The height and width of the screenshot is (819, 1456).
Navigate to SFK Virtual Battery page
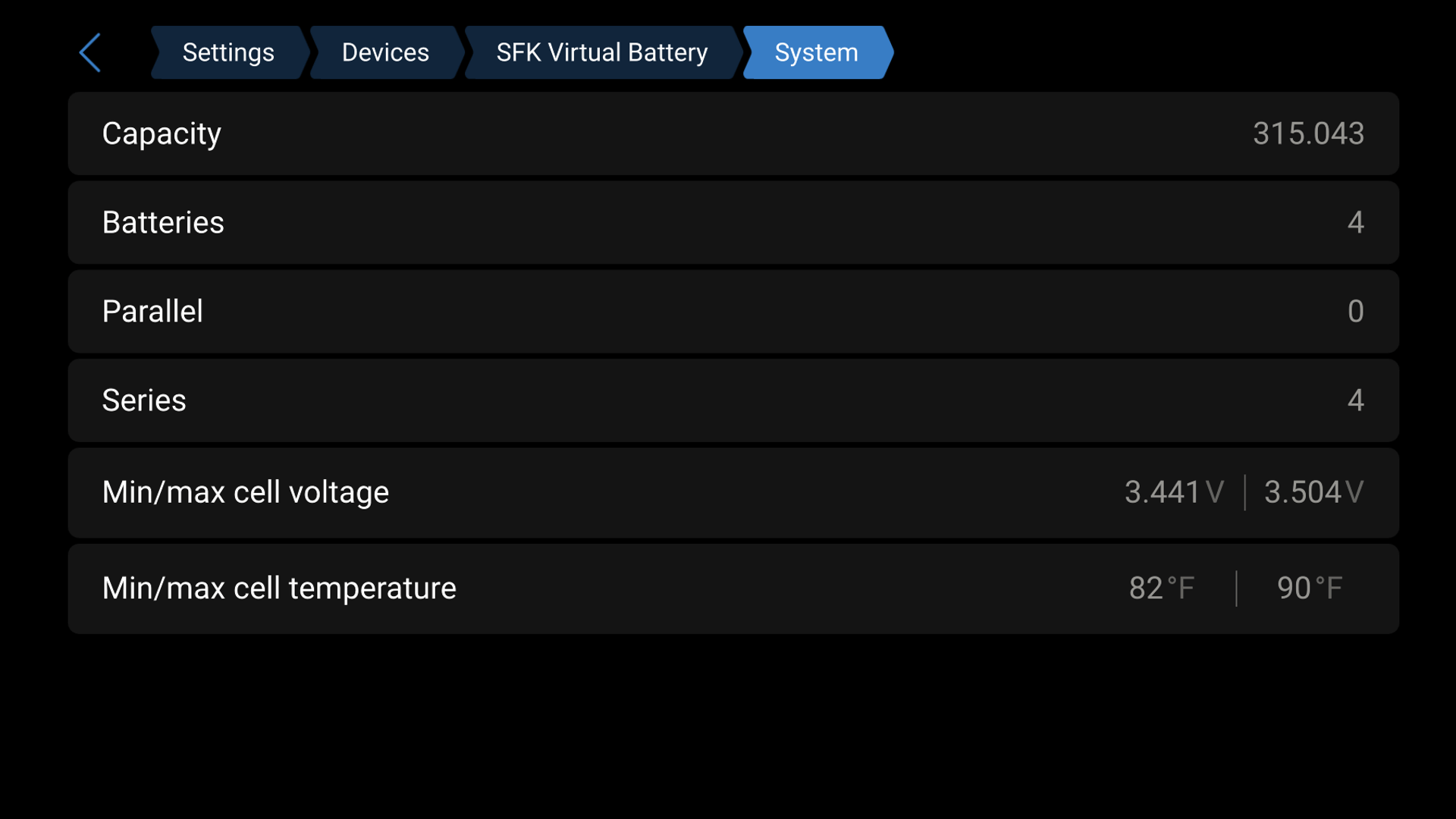click(601, 52)
